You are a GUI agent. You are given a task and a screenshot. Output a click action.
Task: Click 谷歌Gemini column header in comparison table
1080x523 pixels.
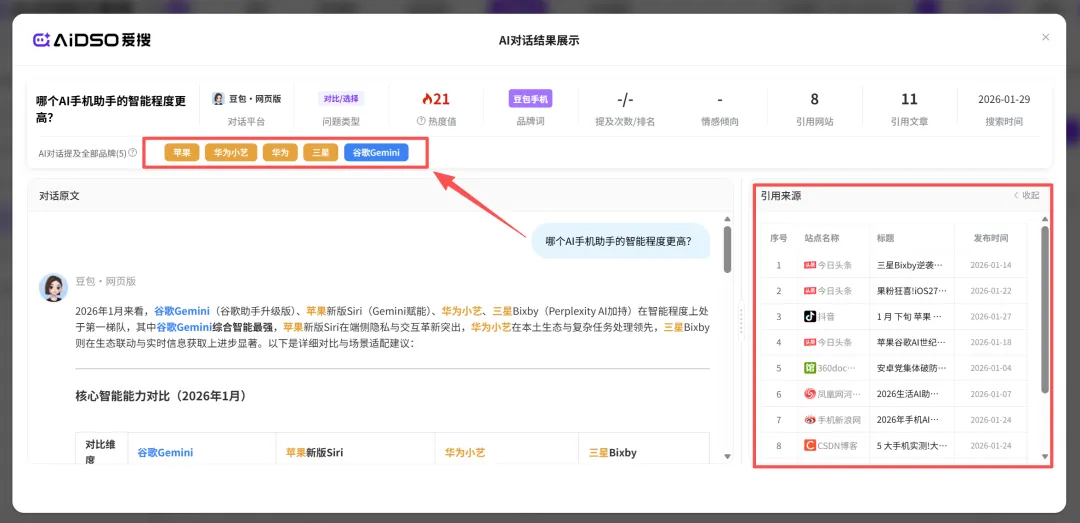(x=165, y=453)
